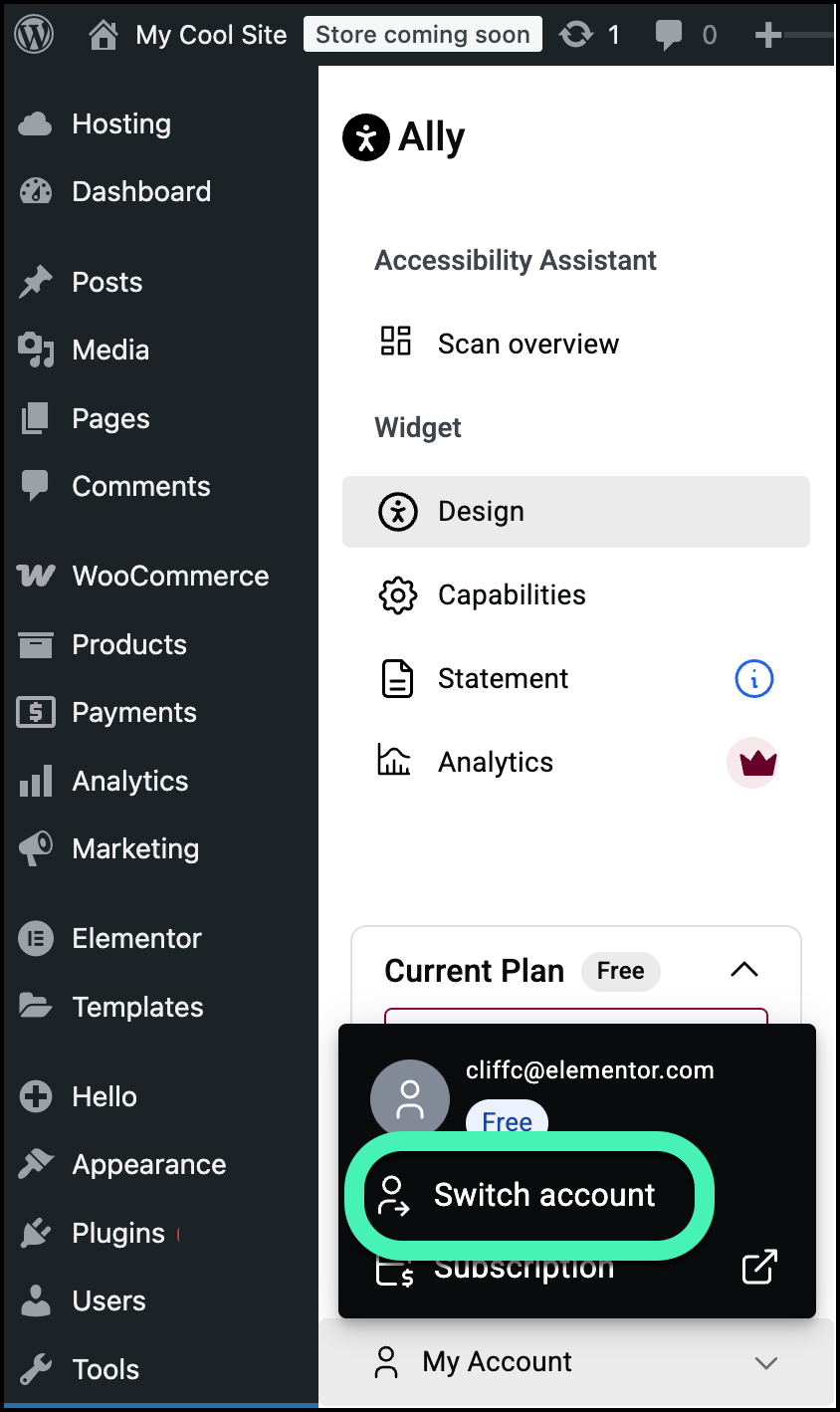
Task: Click the Statement info icon
Action: [x=753, y=679]
